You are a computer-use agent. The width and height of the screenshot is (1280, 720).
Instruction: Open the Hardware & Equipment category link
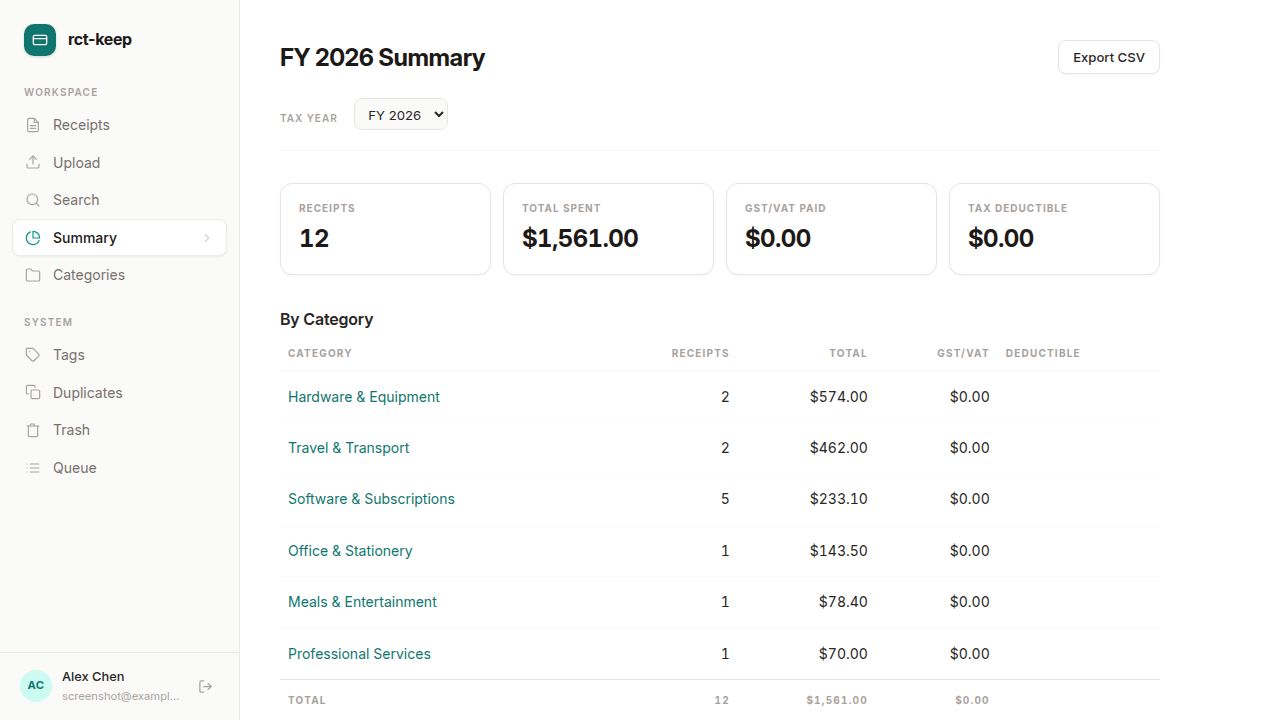pyautogui.click(x=364, y=397)
